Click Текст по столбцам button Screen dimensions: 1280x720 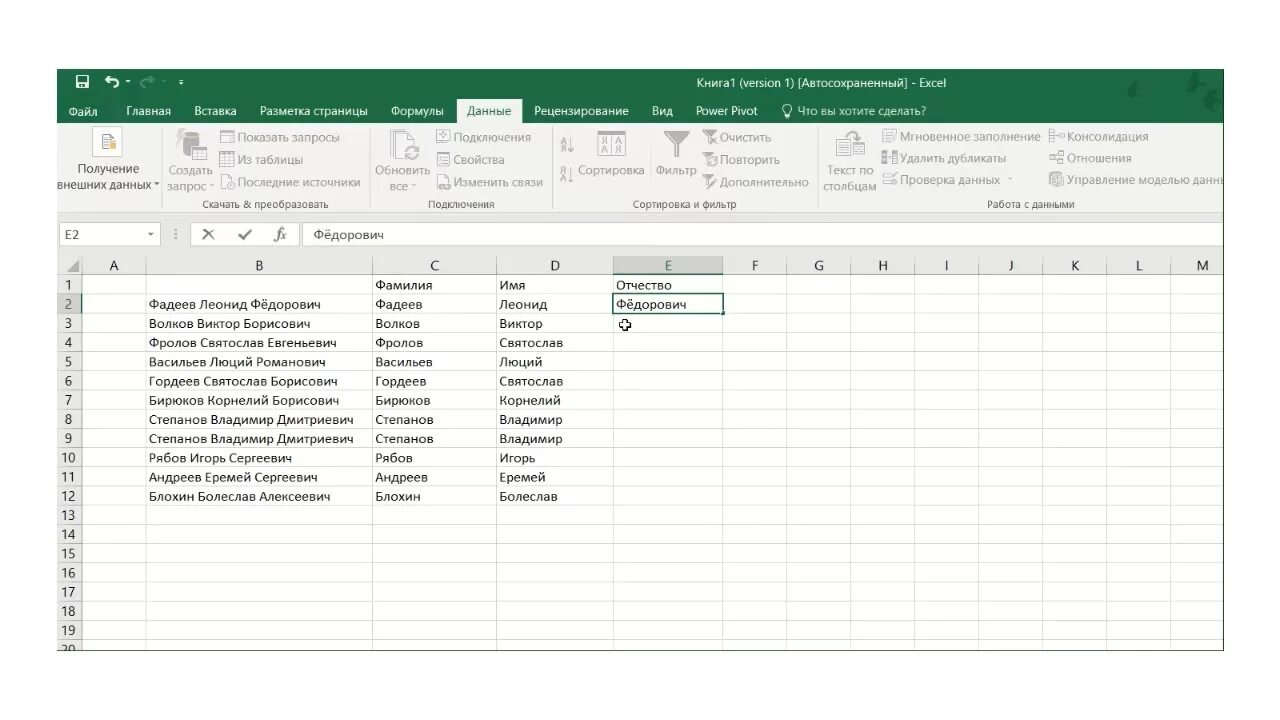(x=850, y=160)
